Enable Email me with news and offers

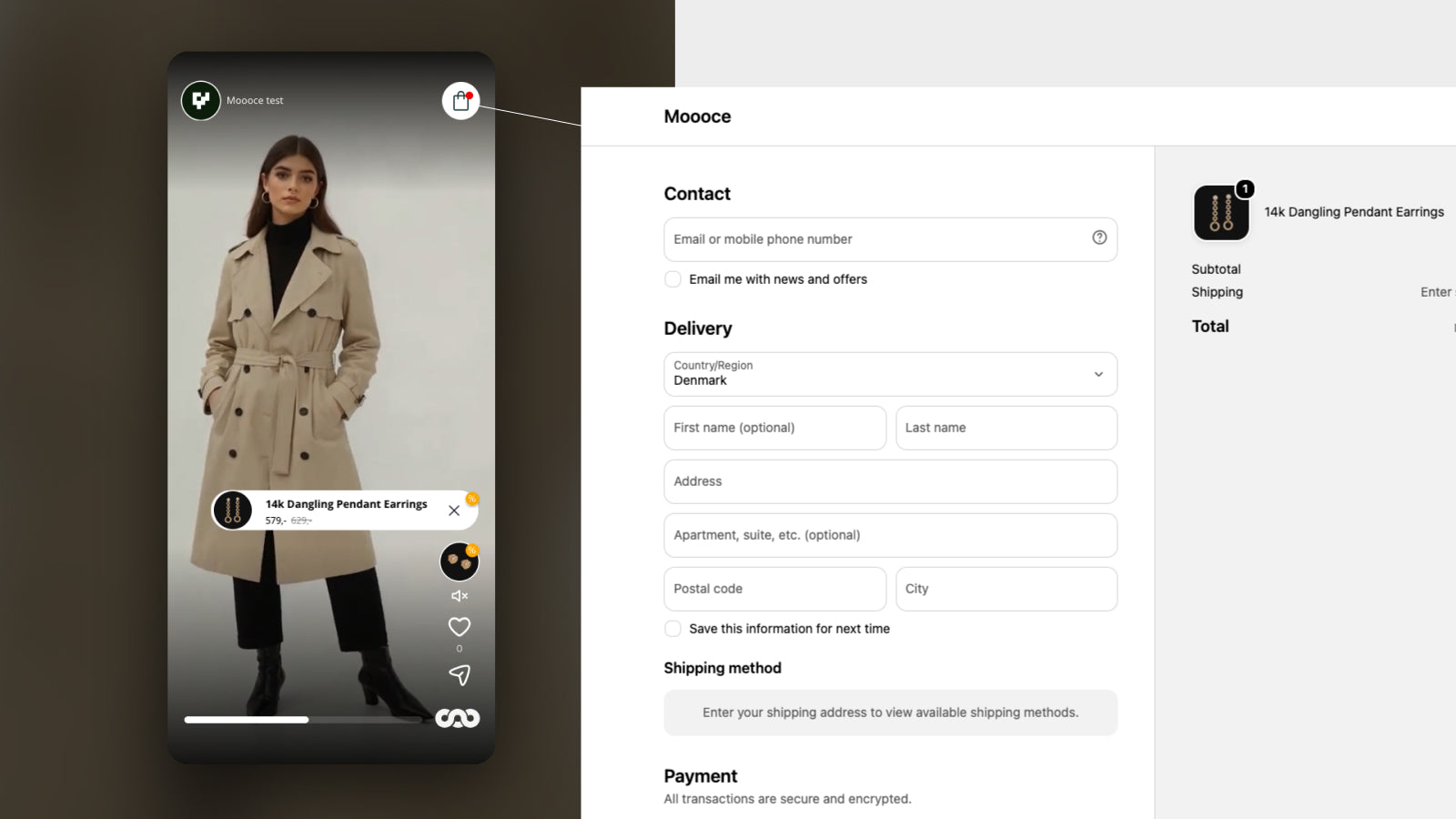(672, 279)
